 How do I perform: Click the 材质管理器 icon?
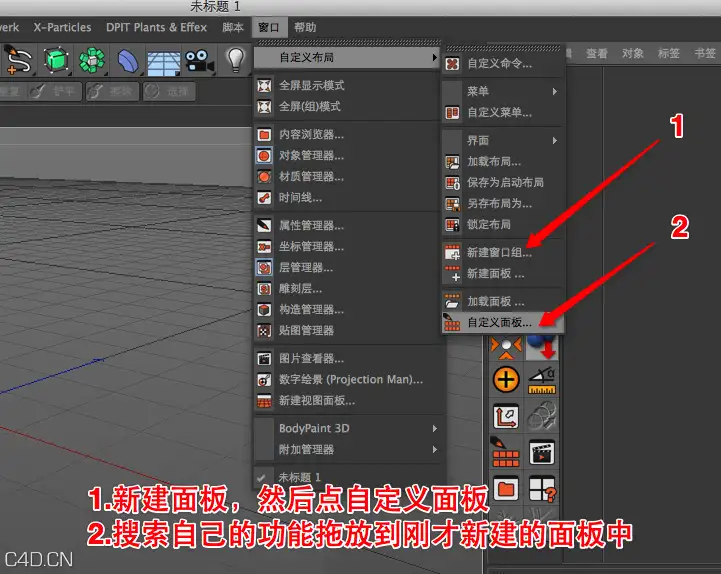tap(264, 177)
